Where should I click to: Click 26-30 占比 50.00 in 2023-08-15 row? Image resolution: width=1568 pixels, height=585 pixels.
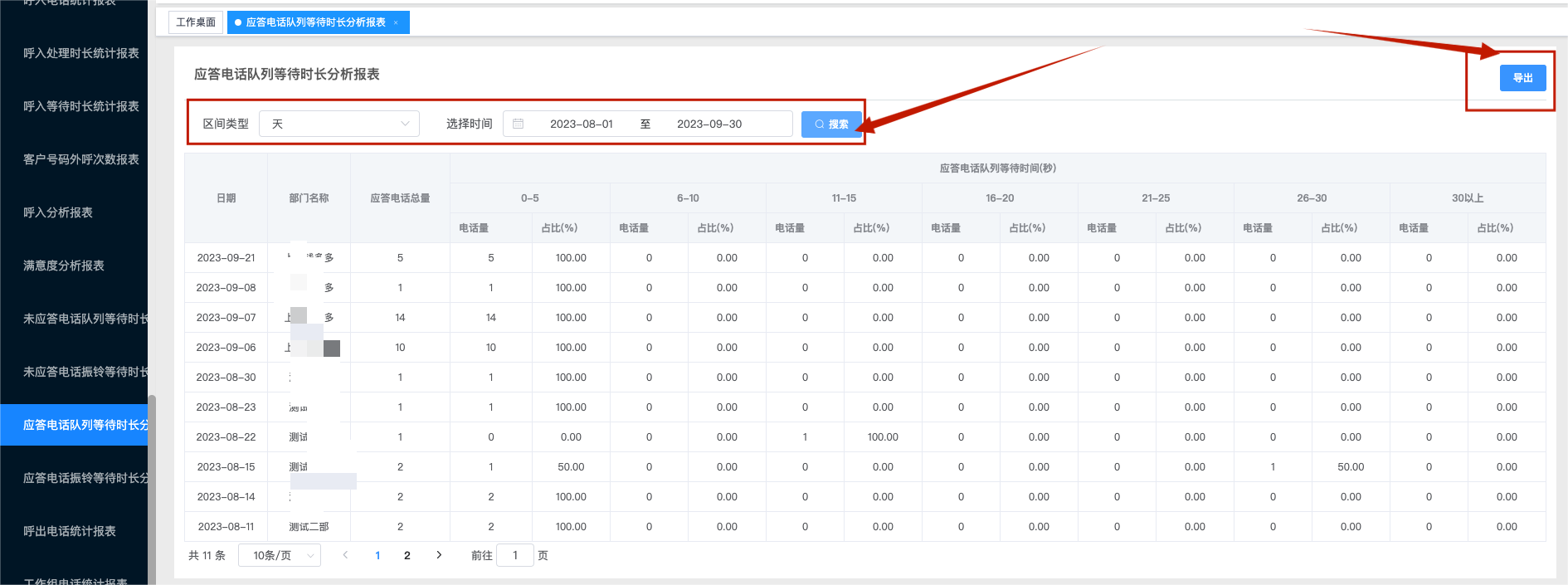click(1351, 467)
